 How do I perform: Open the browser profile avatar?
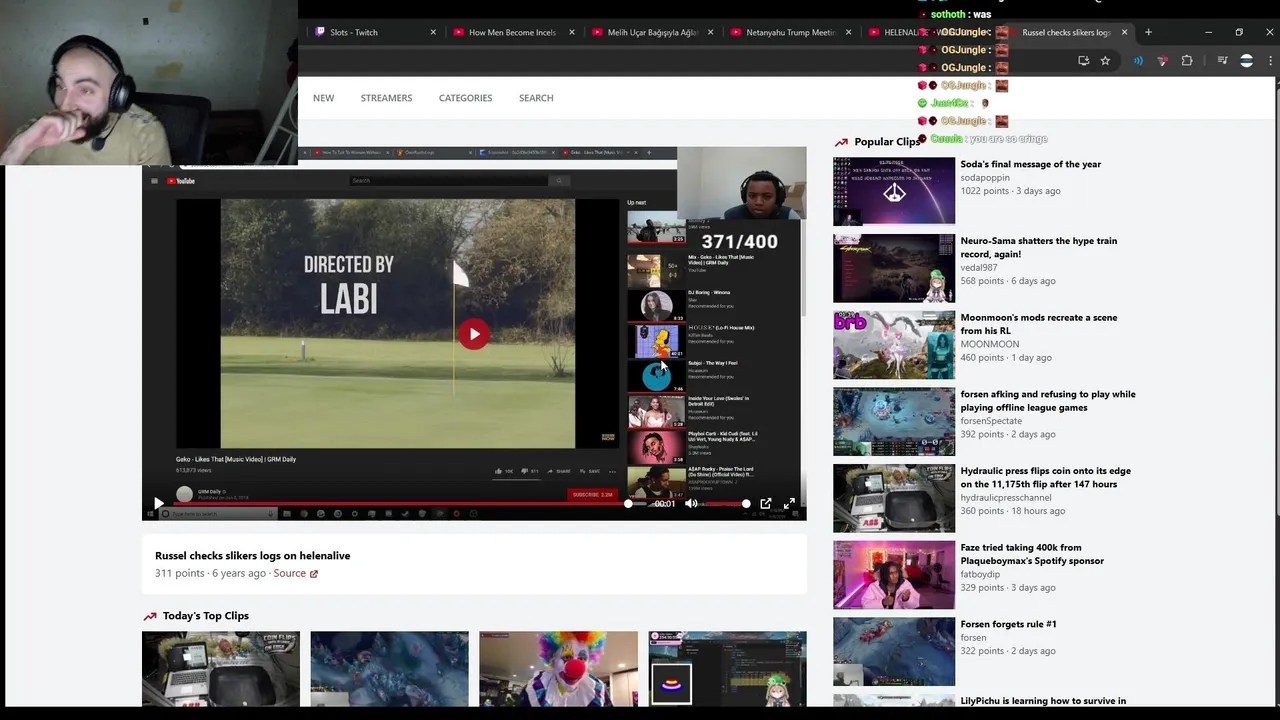[x=1246, y=61]
